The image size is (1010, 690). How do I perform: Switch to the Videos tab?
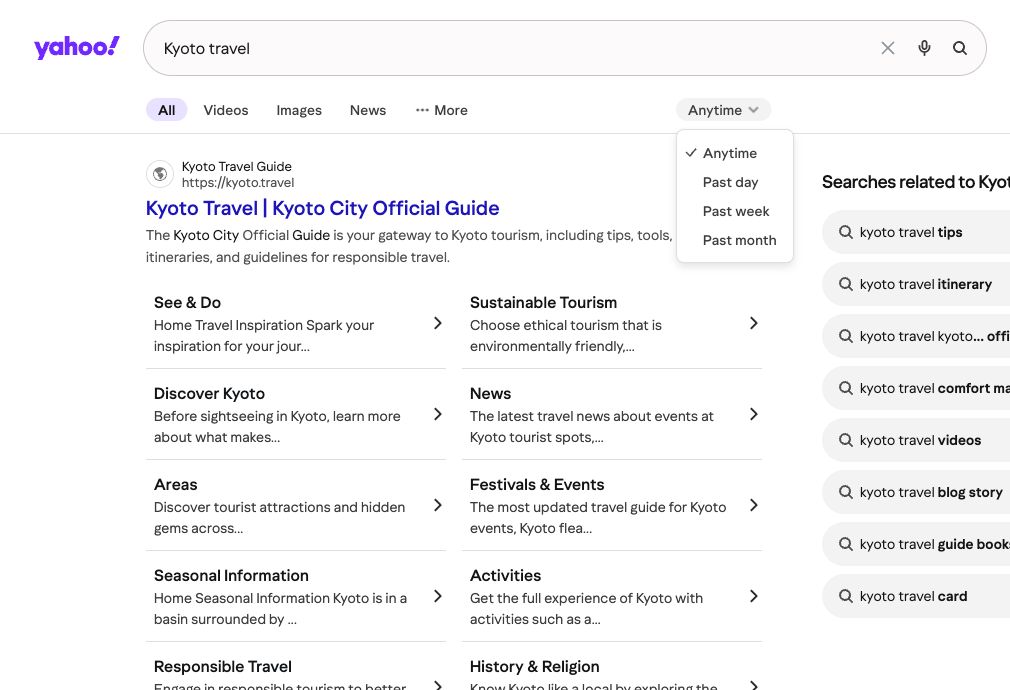click(x=225, y=110)
